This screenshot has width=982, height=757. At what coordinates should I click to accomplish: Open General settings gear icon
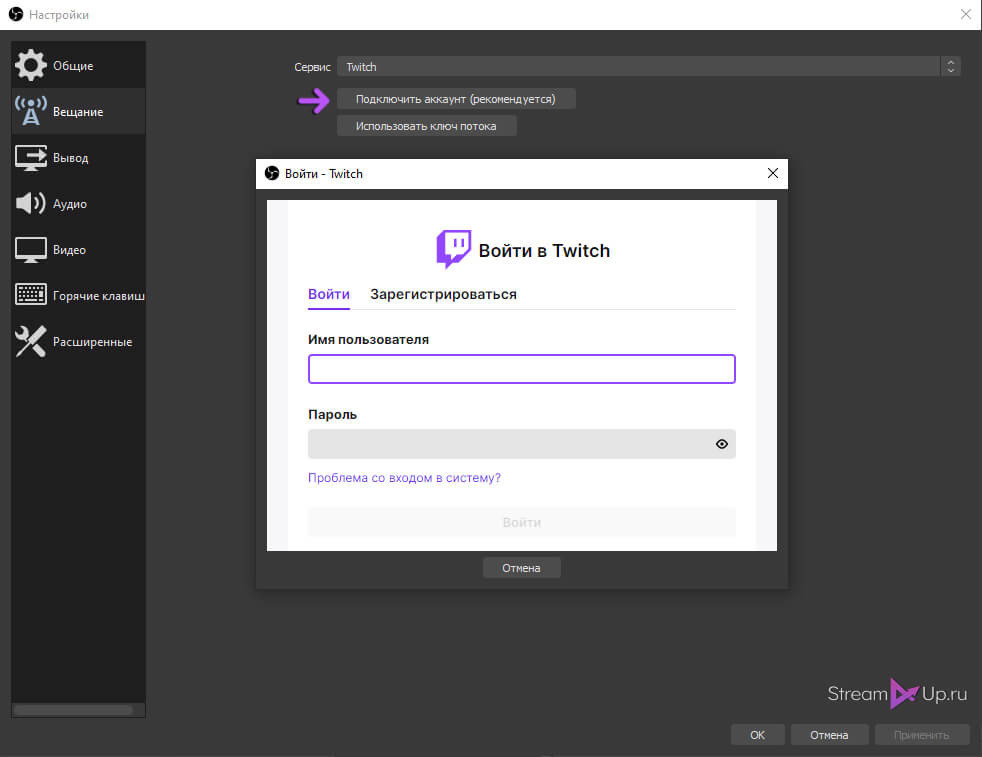point(31,65)
